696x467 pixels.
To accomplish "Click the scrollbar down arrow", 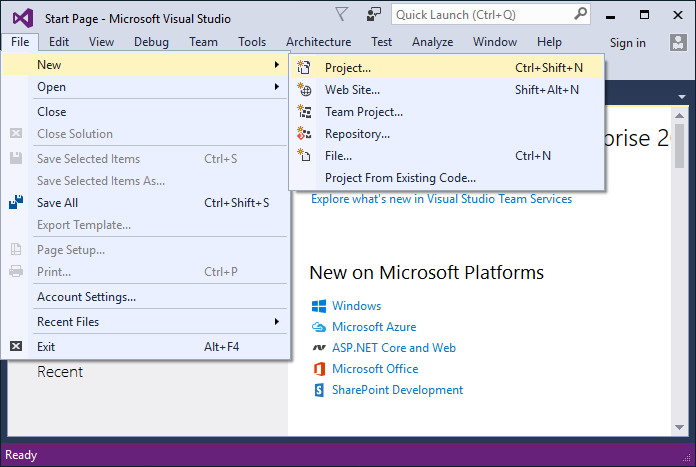I will click(679, 427).
